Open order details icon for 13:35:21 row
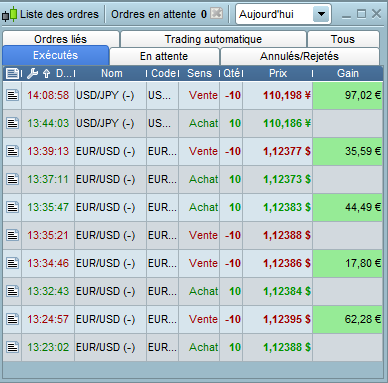Image resolution: width=388 pixels, height=383 pixels. (12, 235)
